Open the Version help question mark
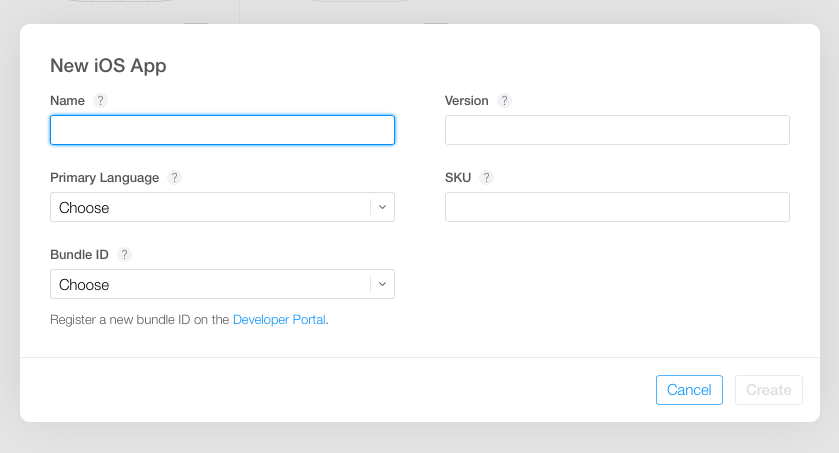839x453 pixels. (x=505, y=101)
